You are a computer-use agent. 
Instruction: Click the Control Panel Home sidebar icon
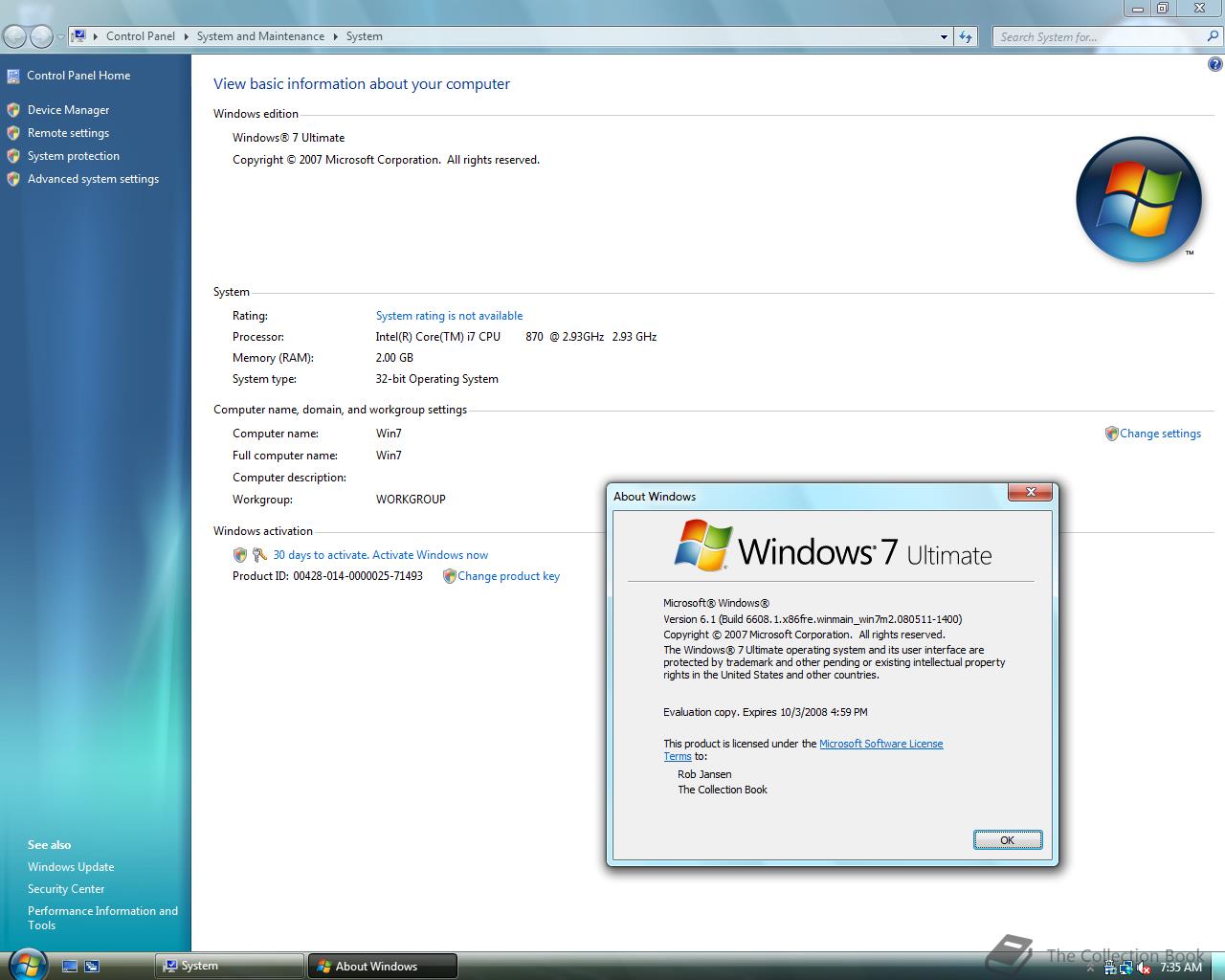(13, 76)
